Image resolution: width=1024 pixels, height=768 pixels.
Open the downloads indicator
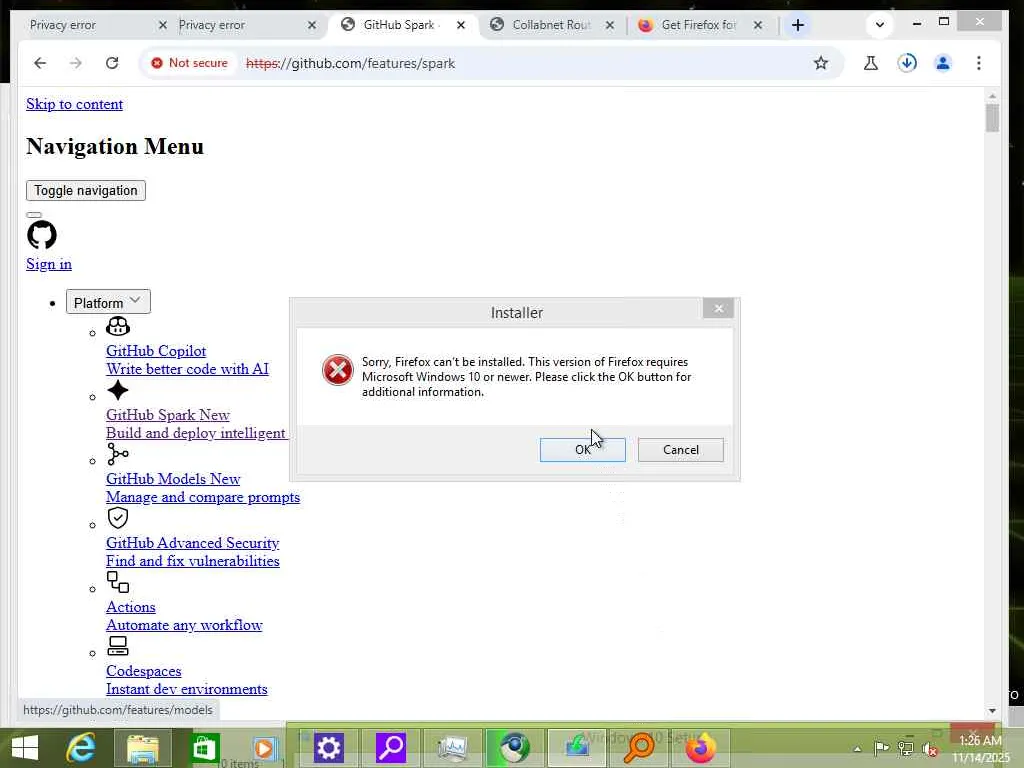point(906,63)
